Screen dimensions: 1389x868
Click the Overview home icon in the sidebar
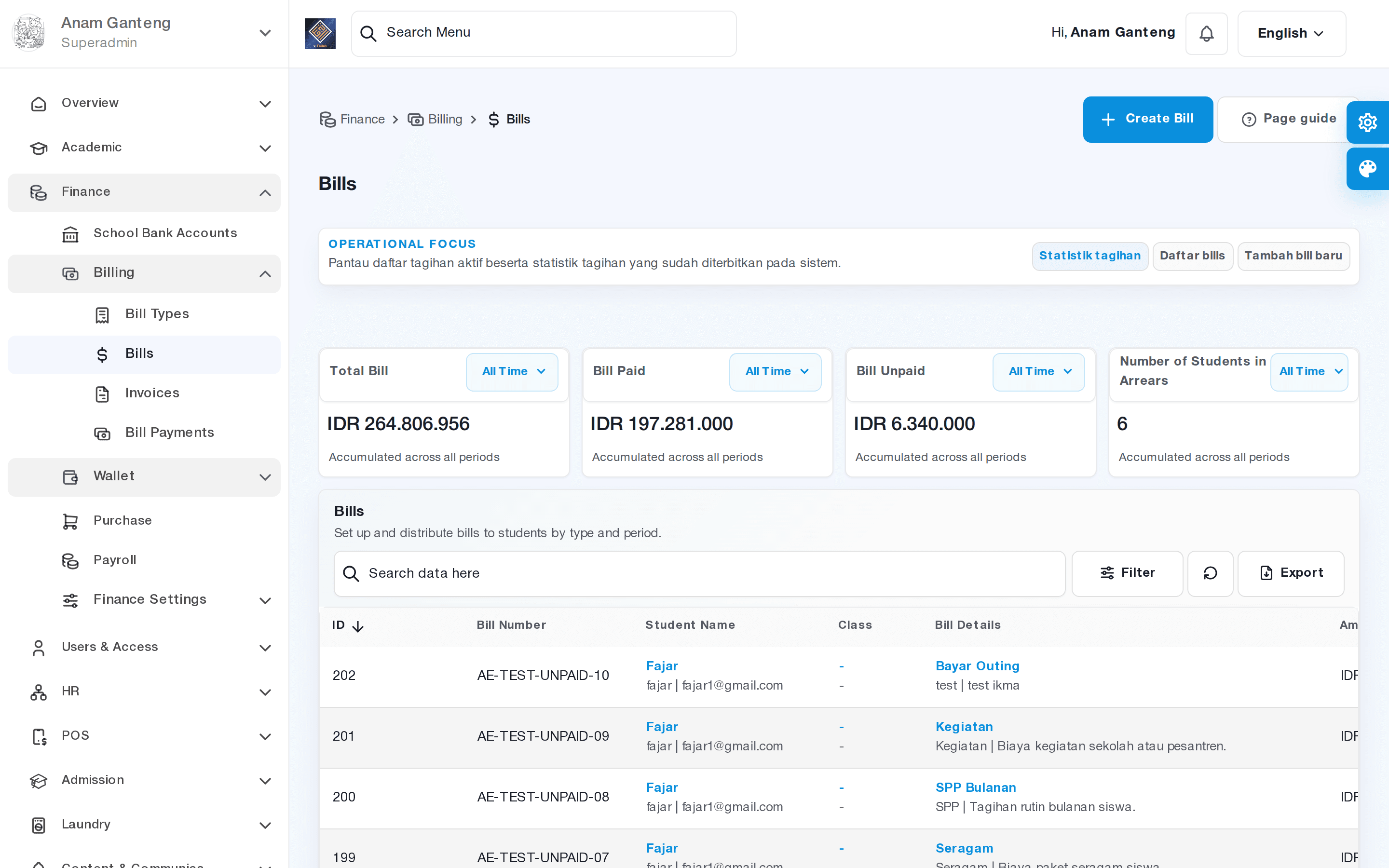point(39,104)
